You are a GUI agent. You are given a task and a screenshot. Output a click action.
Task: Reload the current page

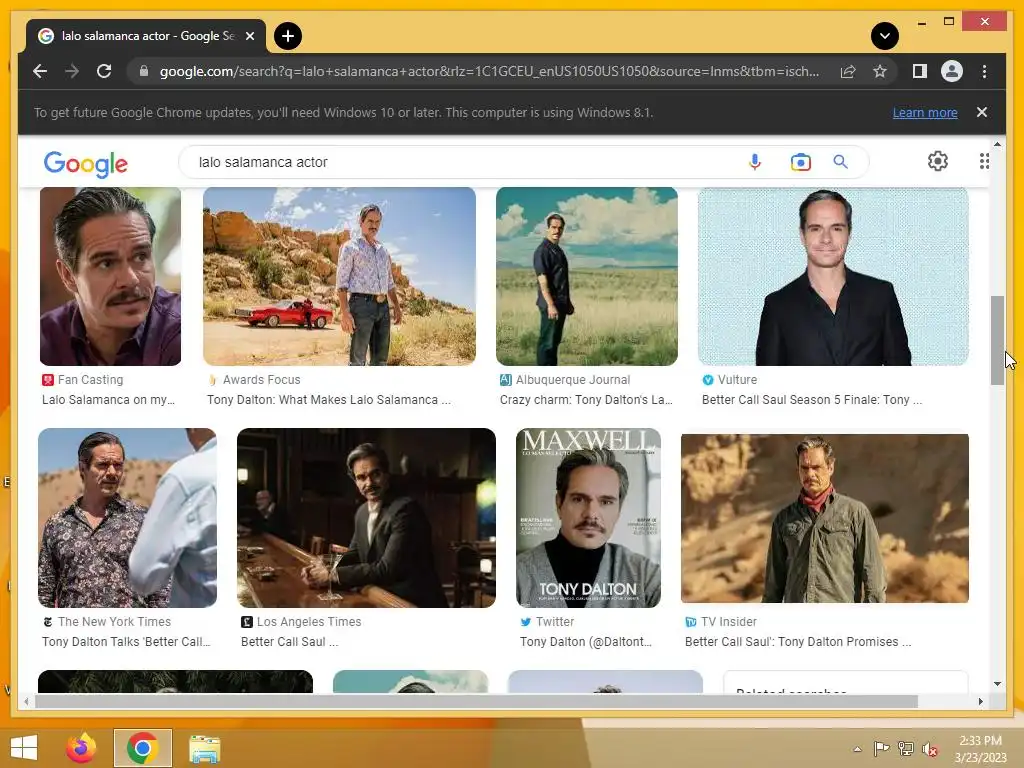click(104, 71)
